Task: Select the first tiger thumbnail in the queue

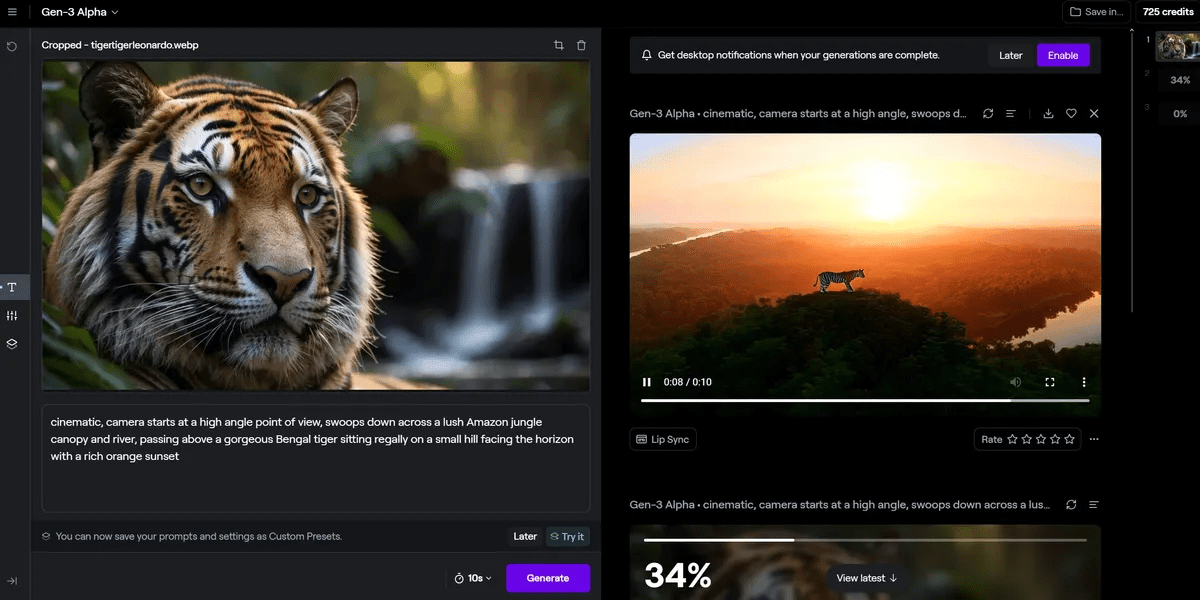Action: pyautogui.click(x=1175, y=46)
